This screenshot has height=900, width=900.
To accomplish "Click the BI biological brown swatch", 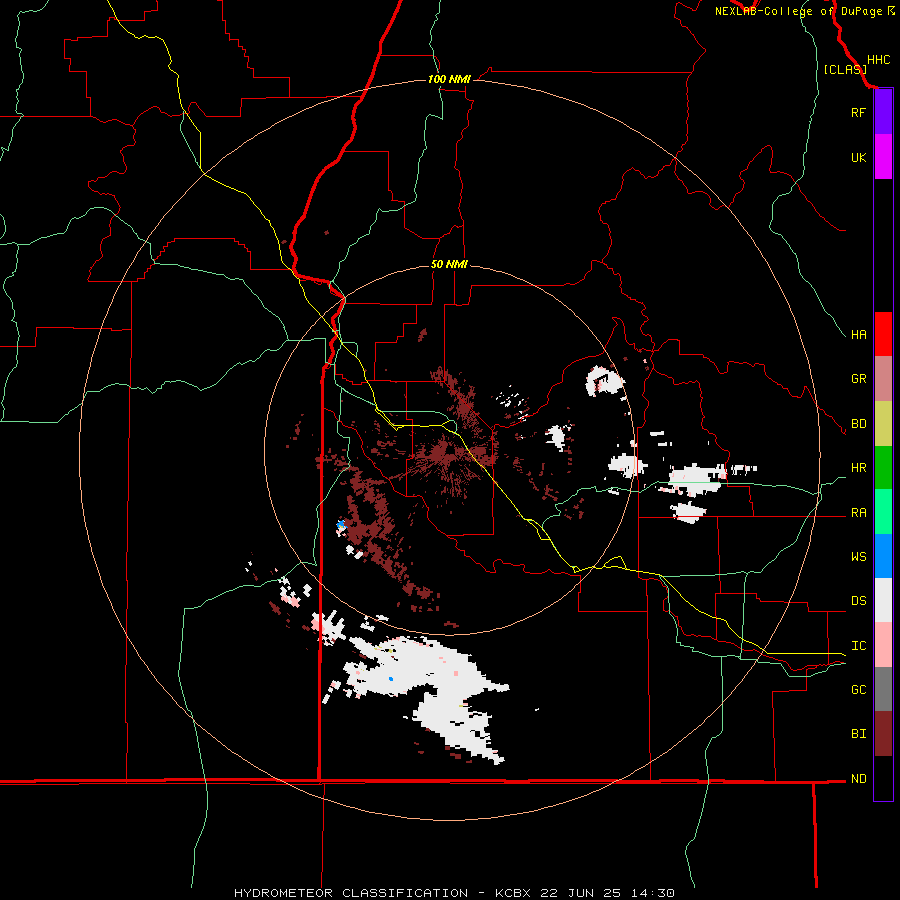I will (x=883, y=734).
